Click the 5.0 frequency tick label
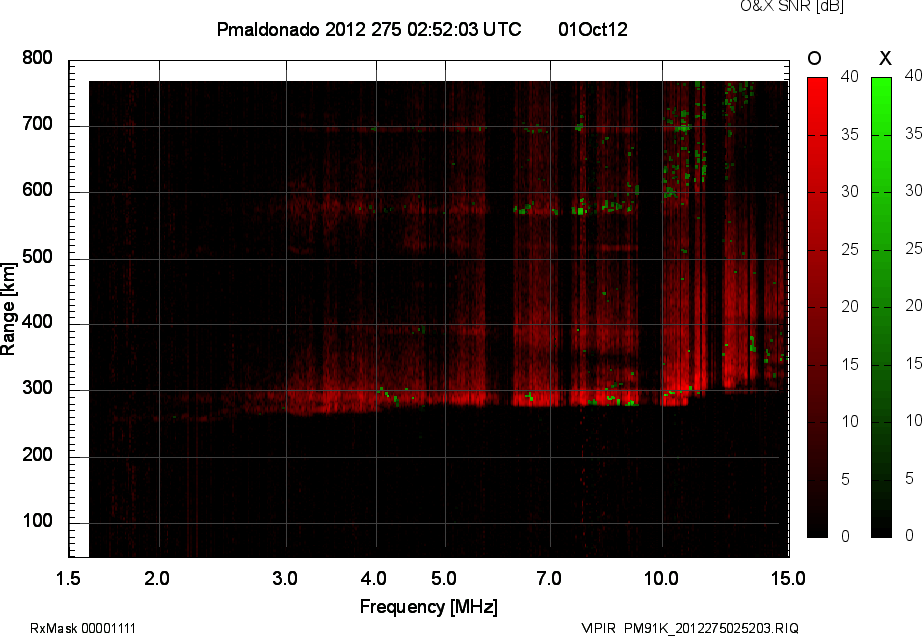This screenshot has height=636, width=922. [x=444, y=578]
